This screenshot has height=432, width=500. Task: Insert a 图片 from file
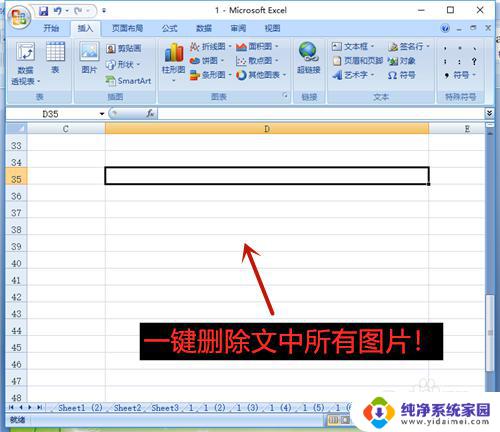(x=89, y=57)
